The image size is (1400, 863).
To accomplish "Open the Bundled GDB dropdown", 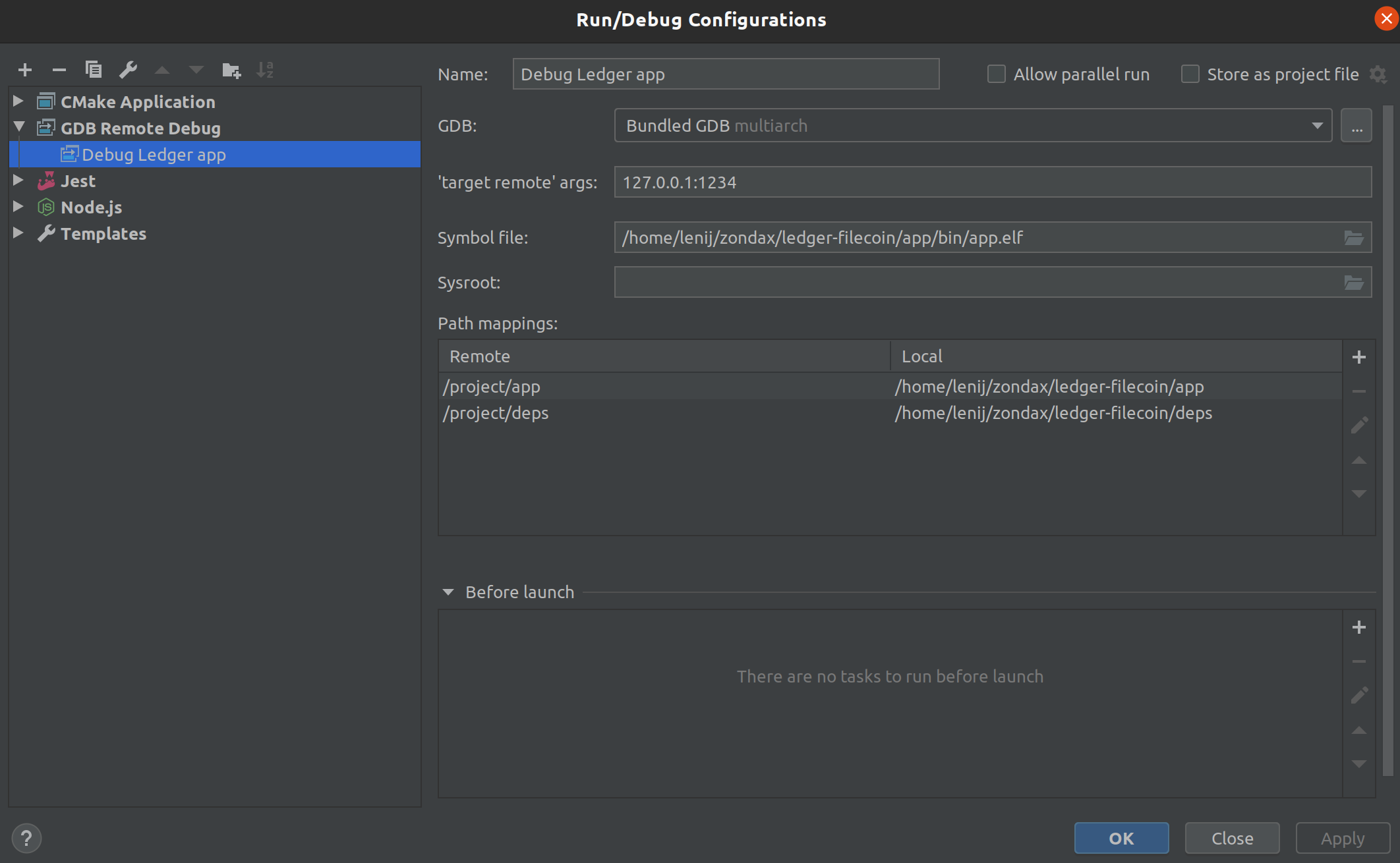I will point(1317,126).
